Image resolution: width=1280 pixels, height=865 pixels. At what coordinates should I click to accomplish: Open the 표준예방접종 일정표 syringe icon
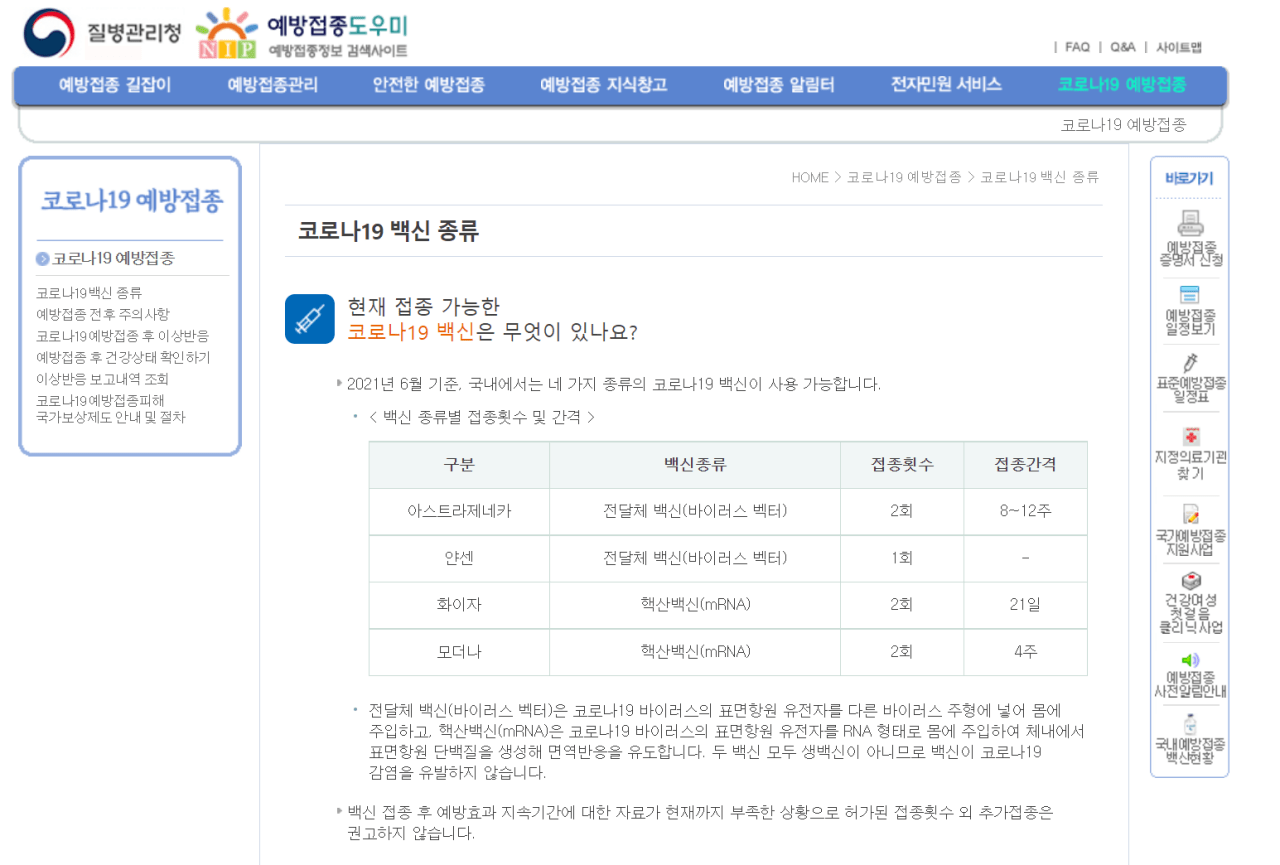[1190, 363]
